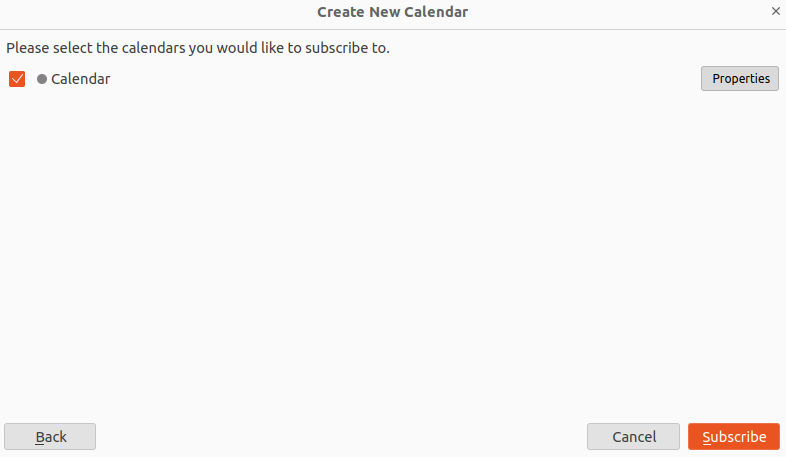The image size is (786, 457).
Task: Deselect Calendar using its tick box
Action: click(16, 79)
